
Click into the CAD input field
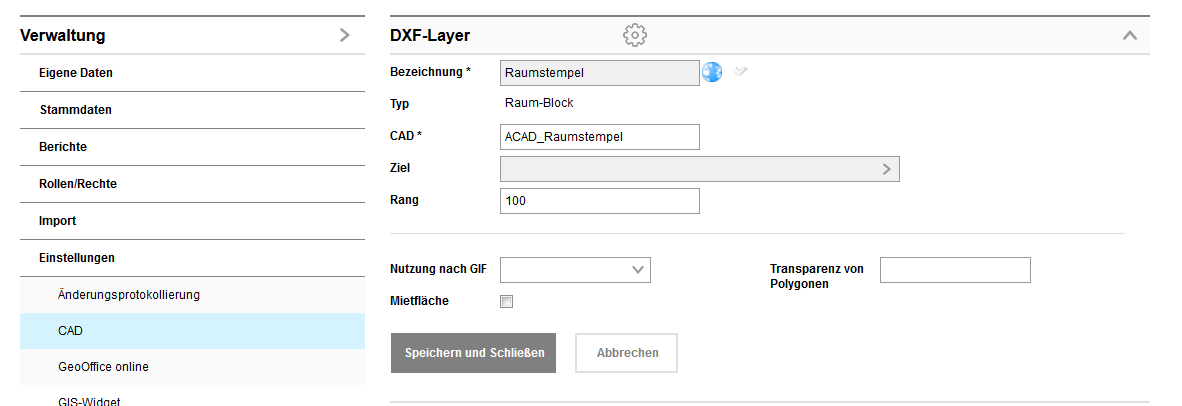click(599, 137)
